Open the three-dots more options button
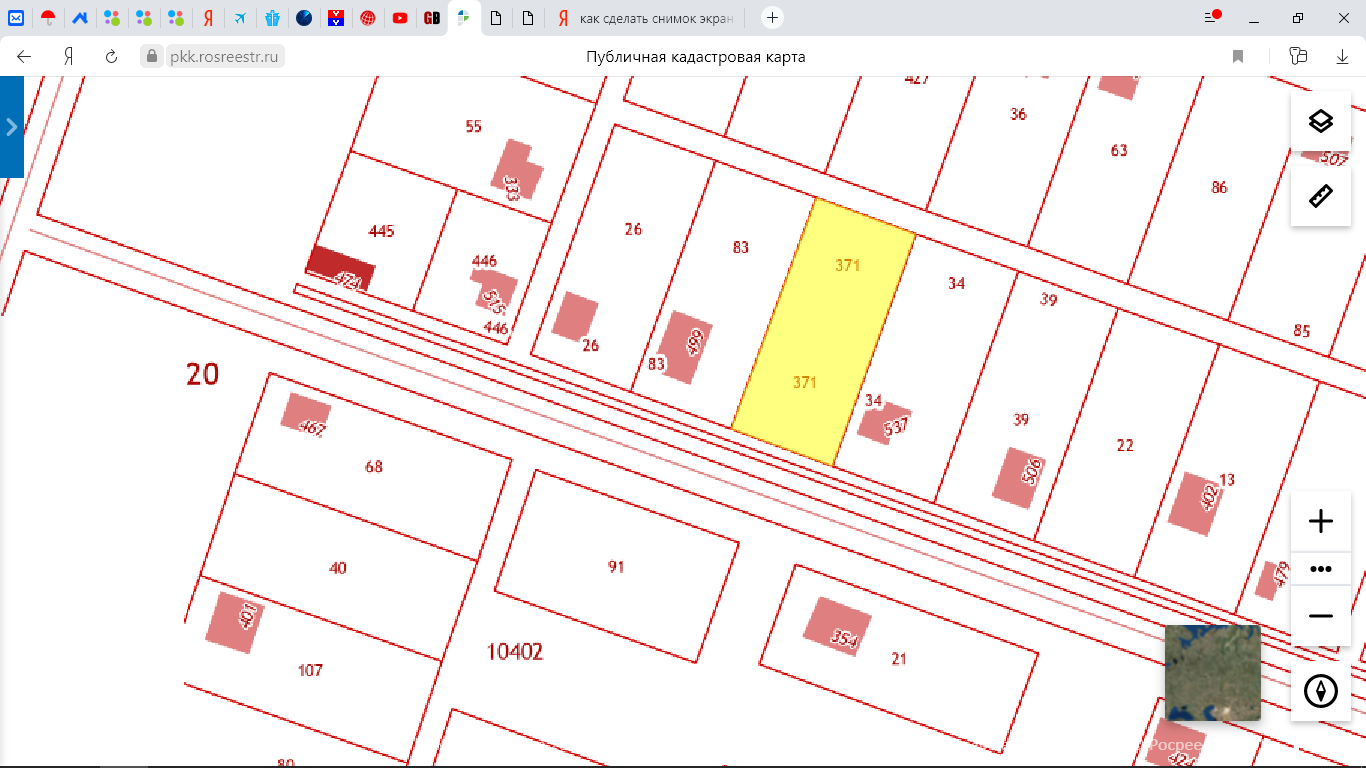 tap(1320, 569)
